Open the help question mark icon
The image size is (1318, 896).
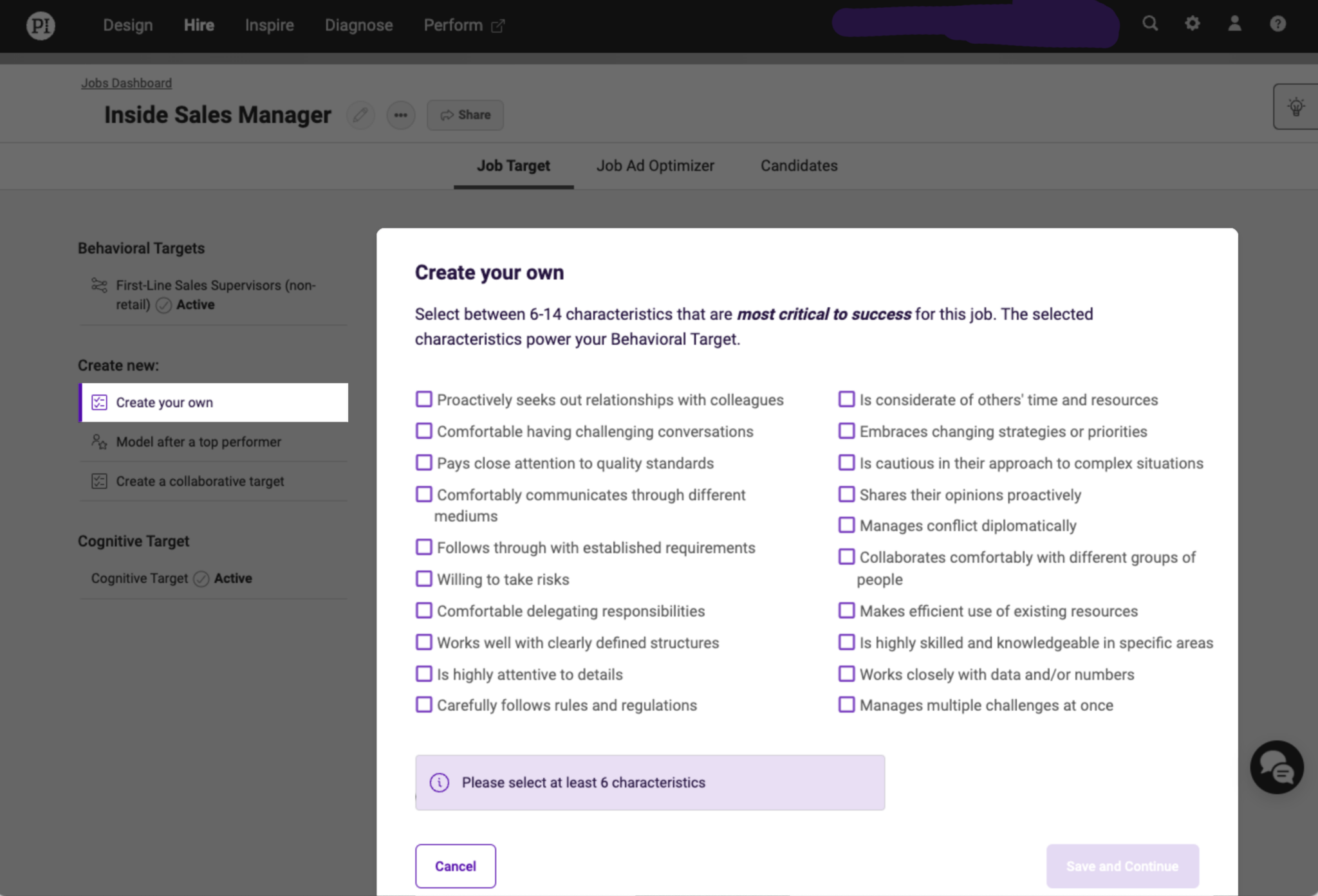pyautogui.click(x=1277, y=24)
